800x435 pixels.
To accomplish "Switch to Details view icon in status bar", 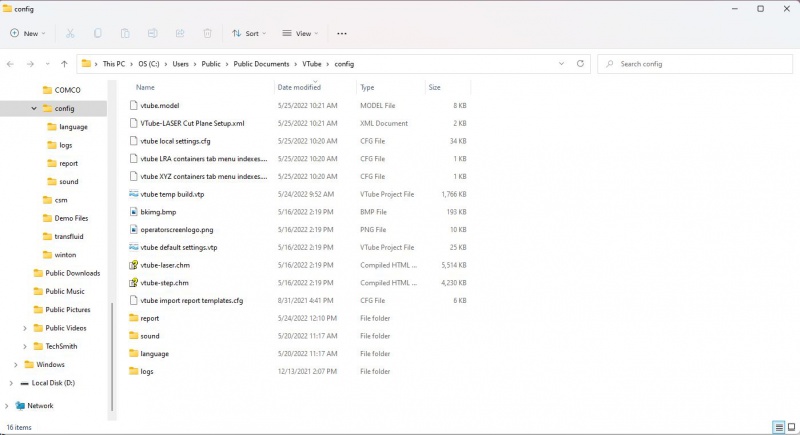I will pos(779,427).
